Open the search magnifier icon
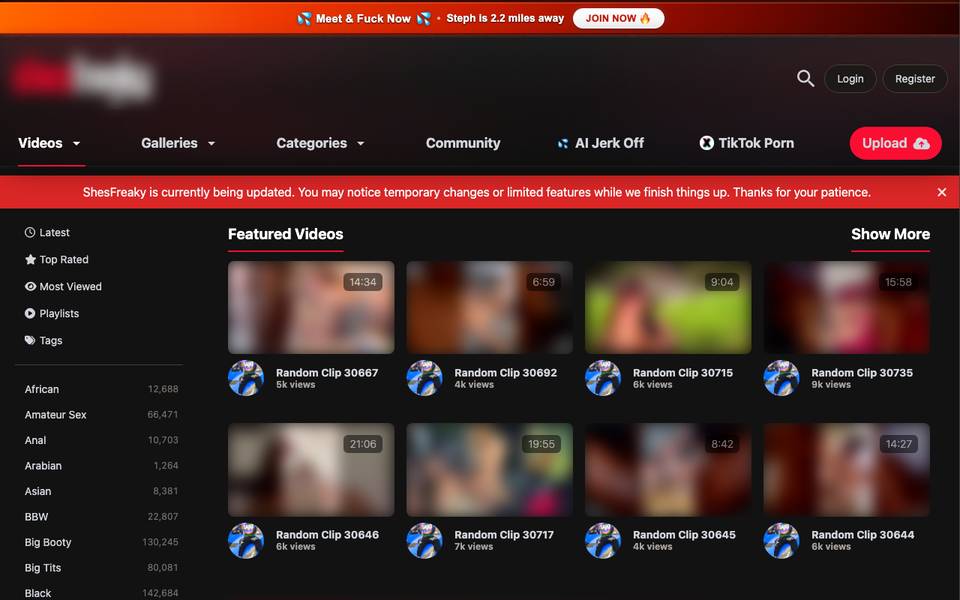Image resolution: width=960 pixels, height=600 pixels. (x=805, y=78)
